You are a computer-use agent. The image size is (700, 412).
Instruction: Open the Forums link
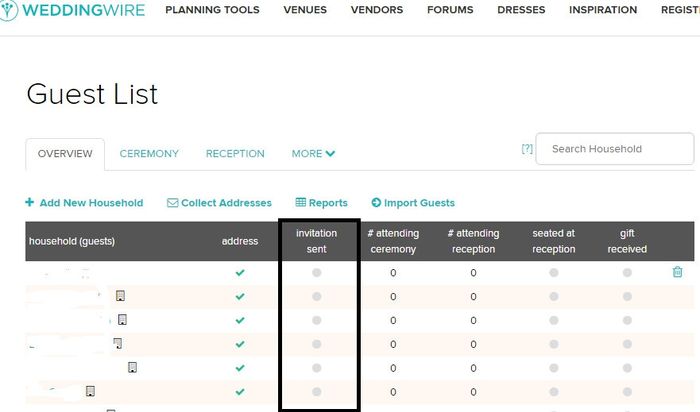click(450, 10)
